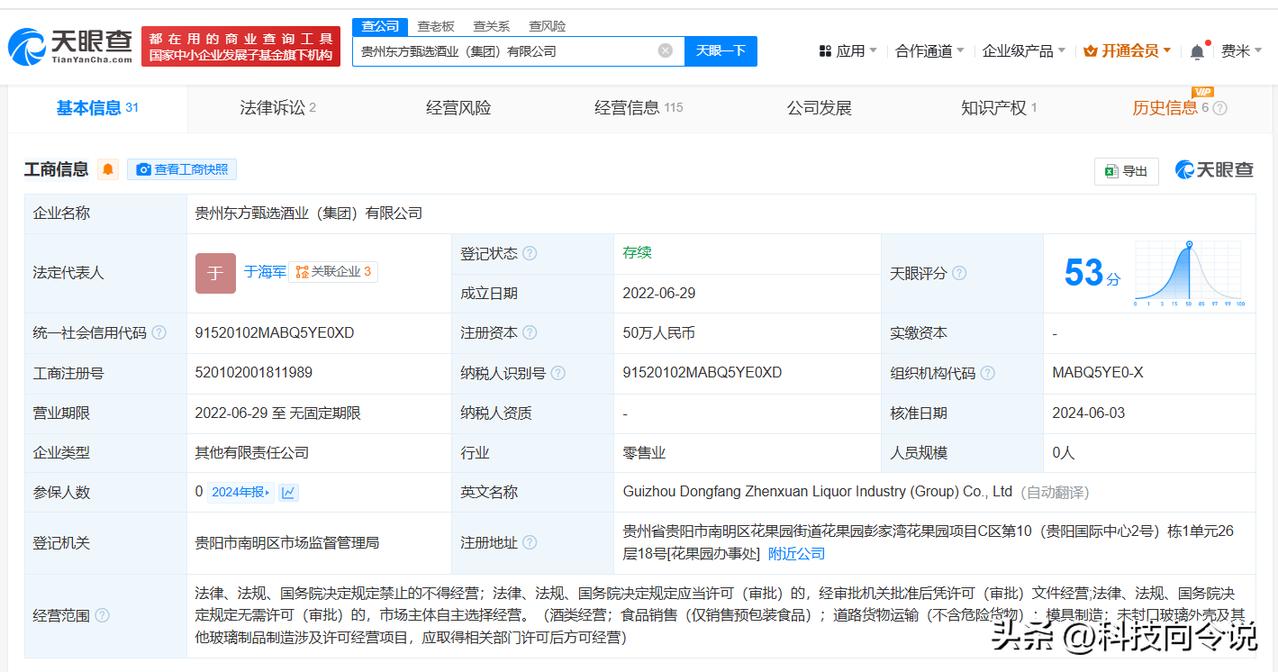Viewport: 1278px width, 672px height.
Task: Click the orange alert bell beside 工商信息
Action: pyautogui.click(x=108, y=170)
